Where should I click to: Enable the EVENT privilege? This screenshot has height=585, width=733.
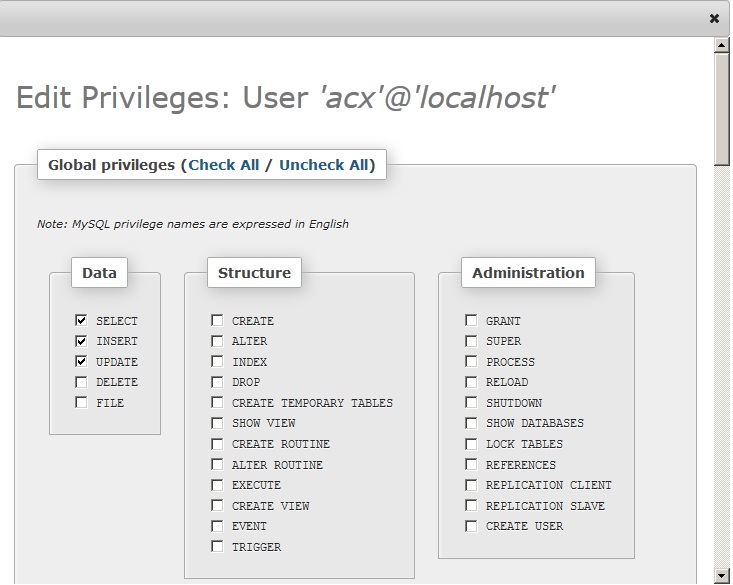pyautogui.click(x=217, y=526)
